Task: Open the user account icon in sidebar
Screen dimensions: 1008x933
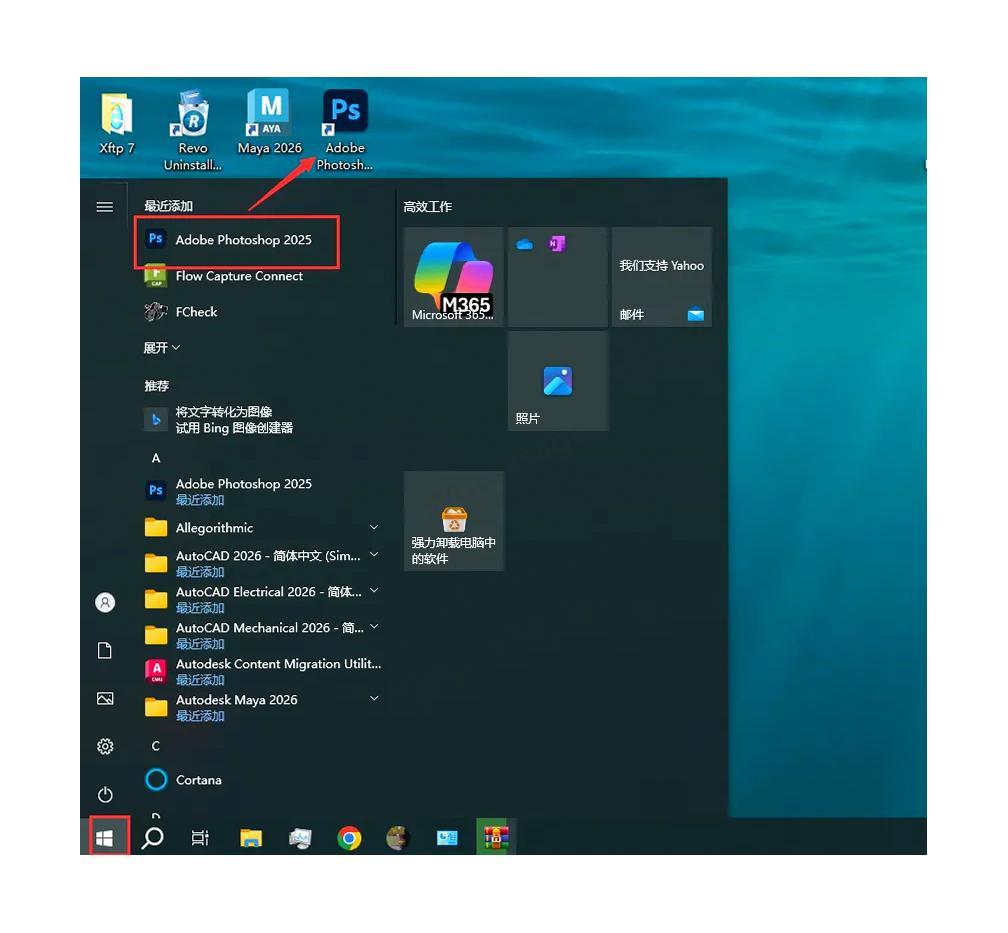Action: click(105, 602)
